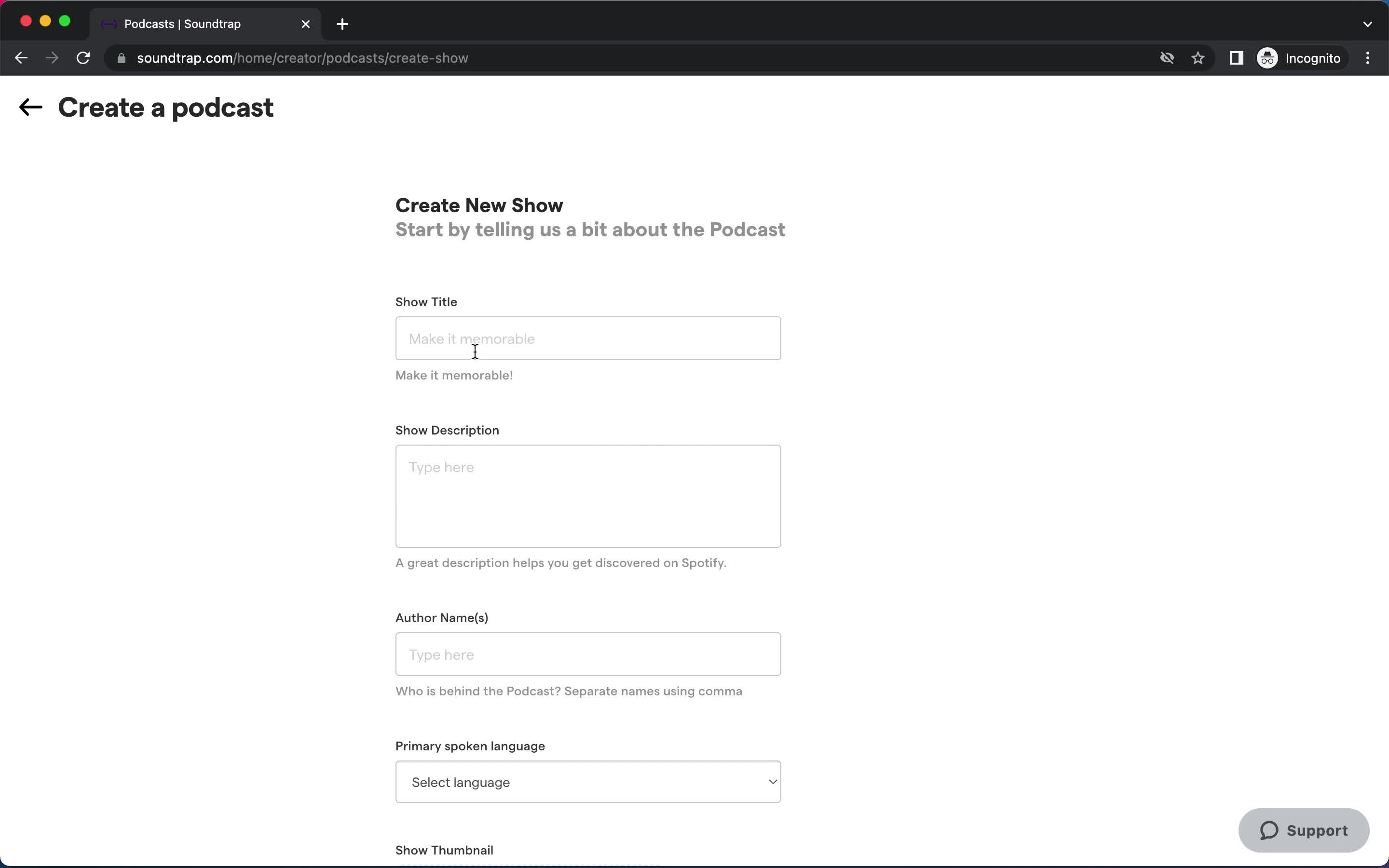Select language from Primary spoken language dropdown
1389x868 pixels.
[x=589, y=782]
